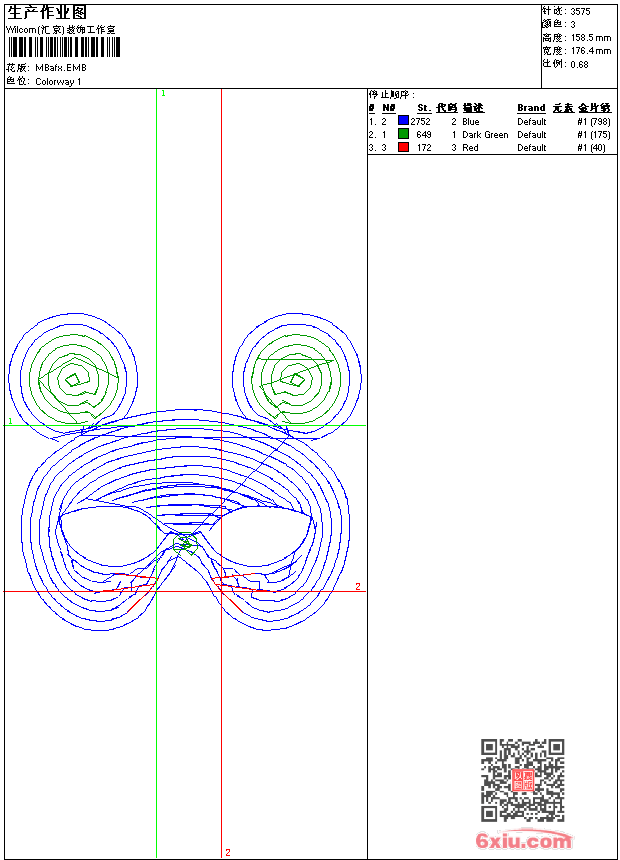Click the green nose stitch between the eyes
The width and height of the screenshot is (620, 860).
click(x=185, y=544)
